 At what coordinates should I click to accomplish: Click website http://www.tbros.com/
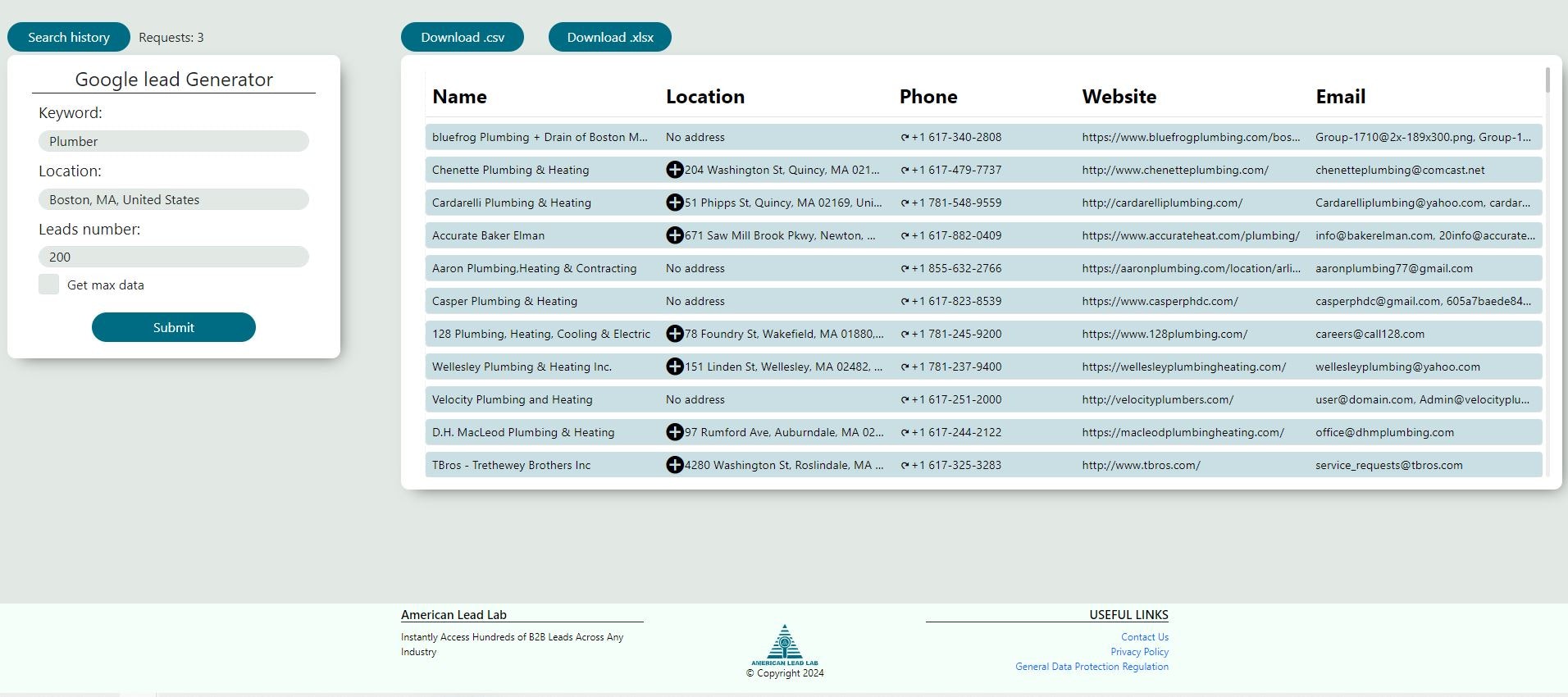[x=1141, y=465]
